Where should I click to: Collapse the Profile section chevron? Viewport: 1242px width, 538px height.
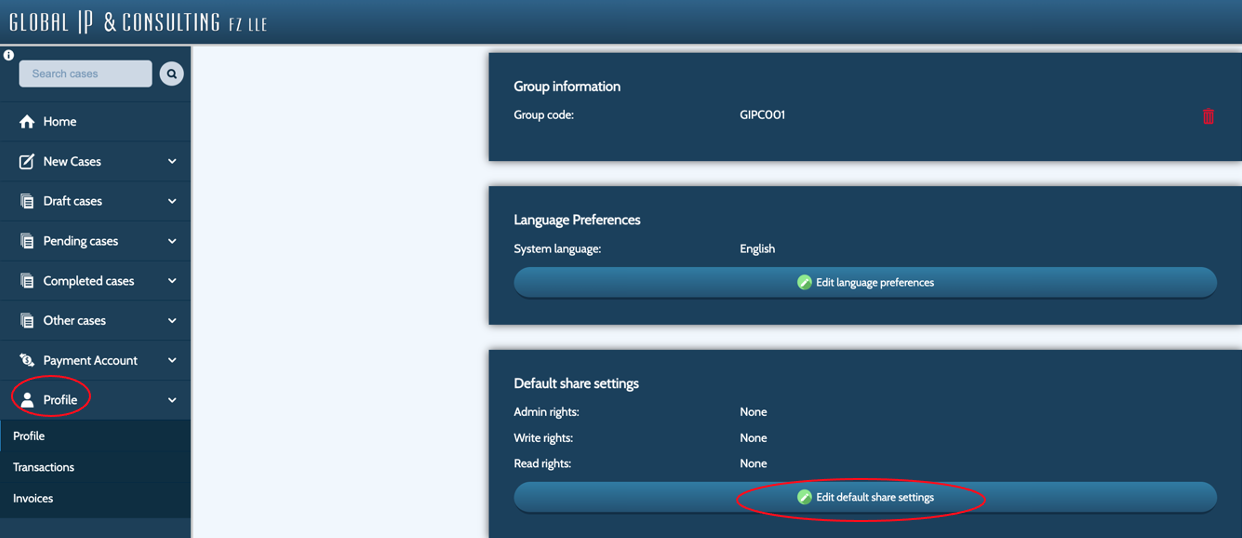(x=172, y=400)
